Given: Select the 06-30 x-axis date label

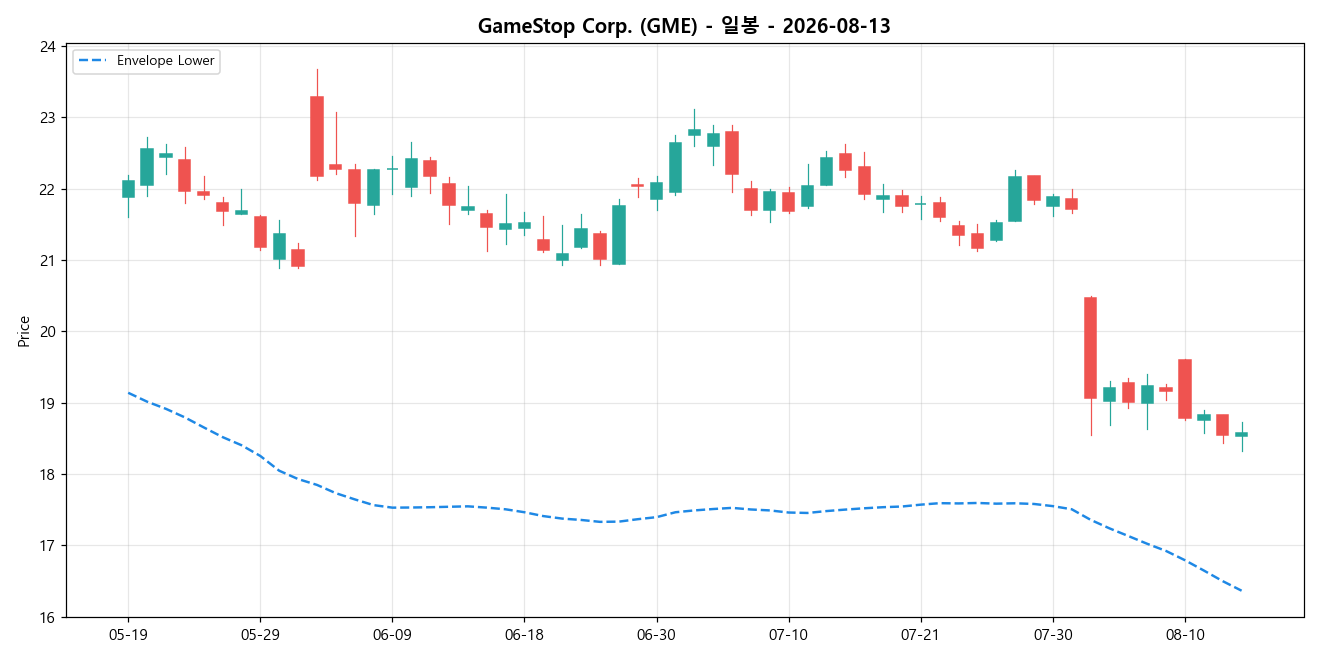Looking at the screenshot, I should [656, 635].
